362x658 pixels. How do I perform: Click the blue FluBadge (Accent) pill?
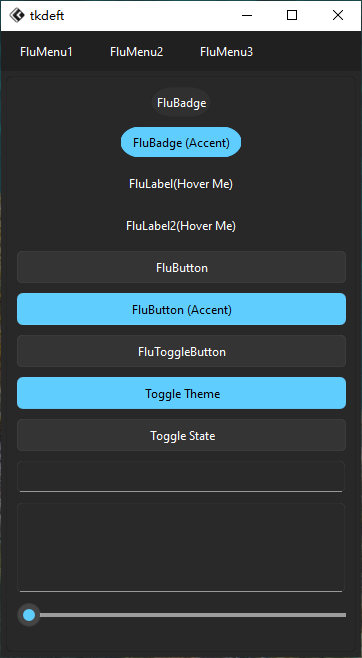click(x=181, y=143)
